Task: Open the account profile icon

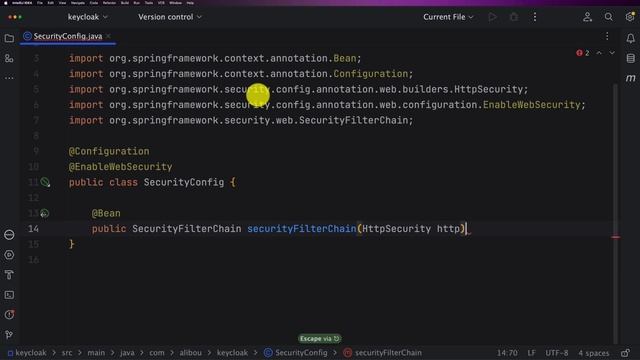Action: click(587, 17)
